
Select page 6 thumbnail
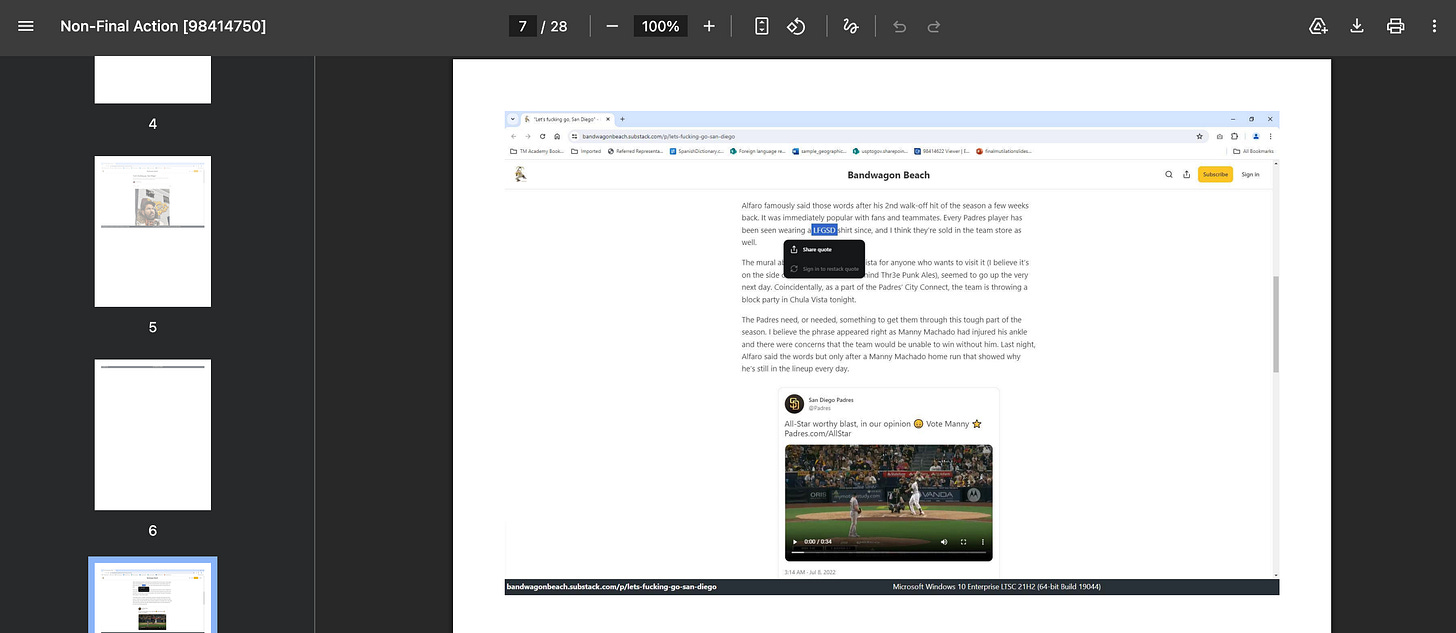[x=153, y=435]
